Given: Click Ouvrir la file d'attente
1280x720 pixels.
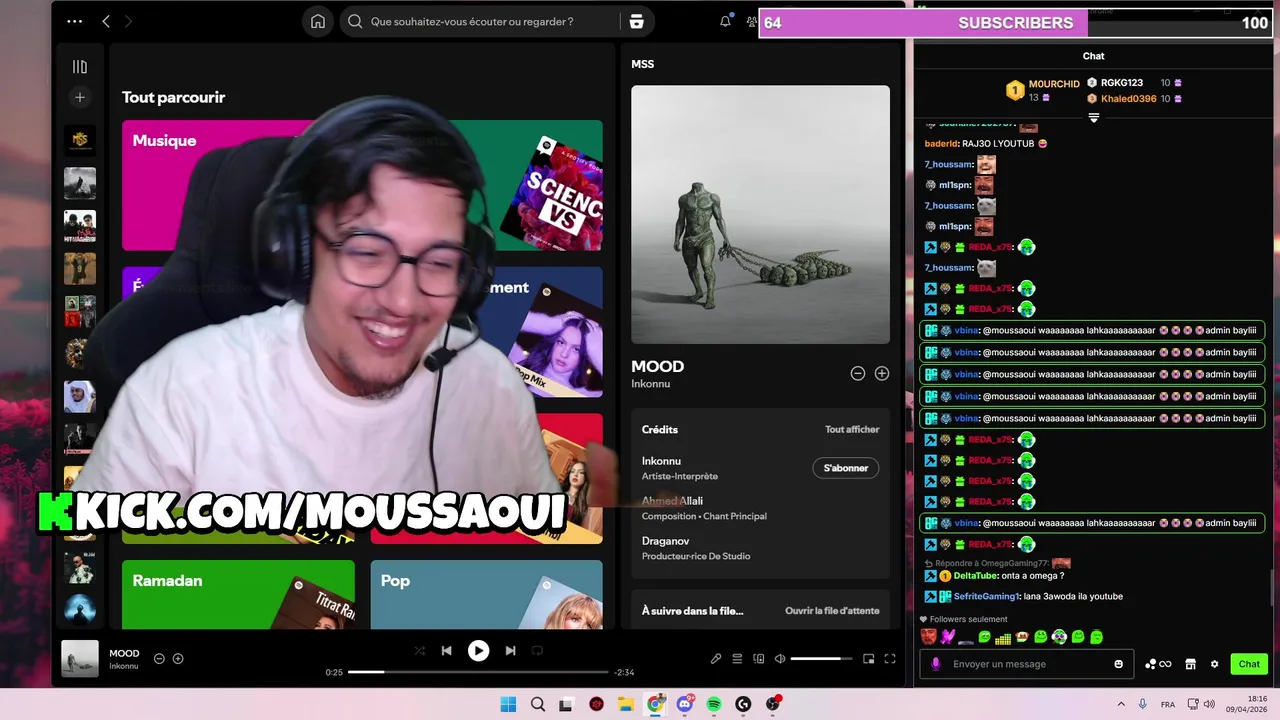Looking at the screenshot, I should pos(832,610).
